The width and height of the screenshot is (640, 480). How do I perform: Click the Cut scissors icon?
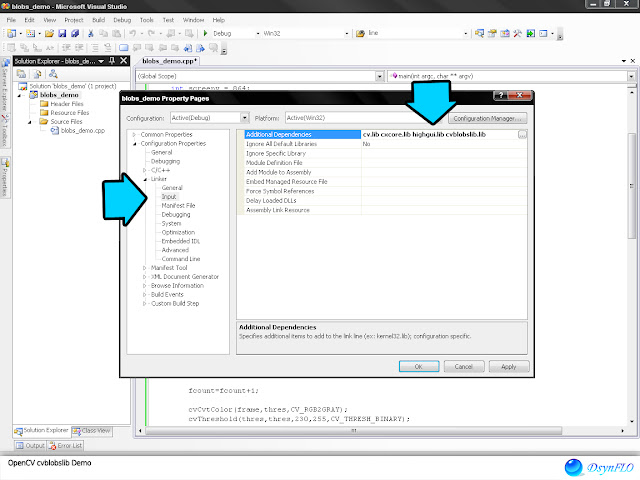click(x=91, y=33)
